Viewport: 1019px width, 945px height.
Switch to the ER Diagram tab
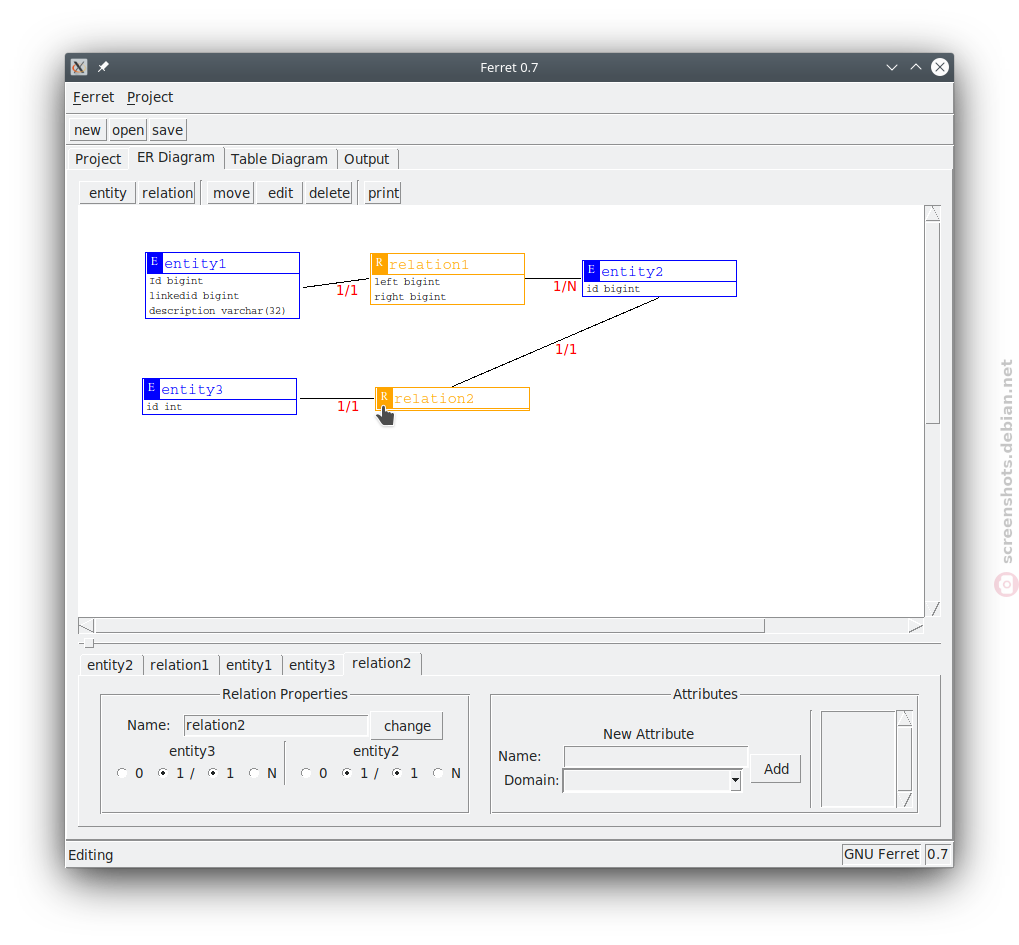click(176, 158)
